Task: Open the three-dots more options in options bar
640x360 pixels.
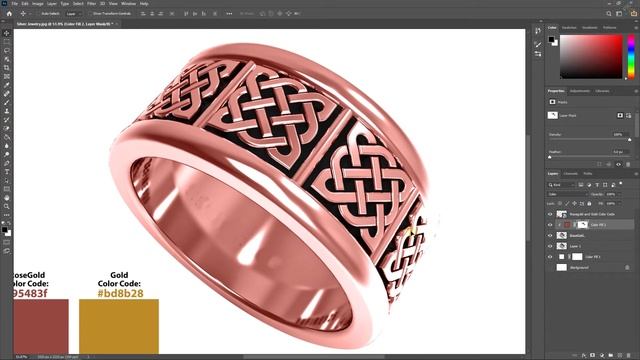Action: tap(229, 13)
